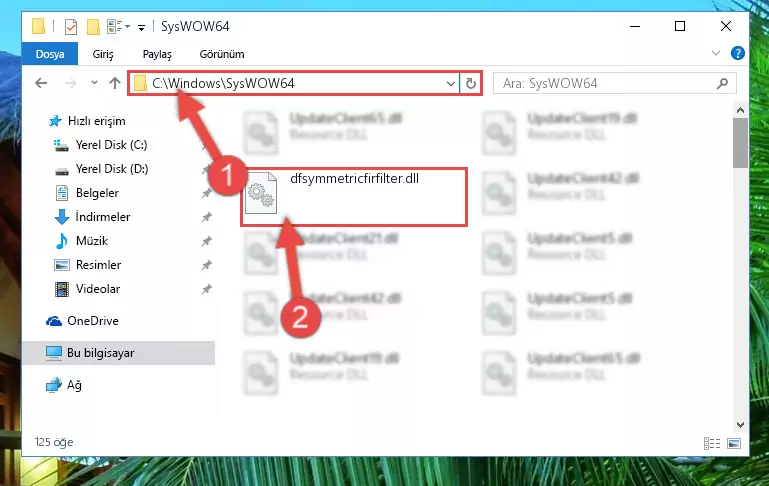This screenshot has height=486, width=769.
Task: Click the vertical scrollbar thumb
Action: pyautogui.click(x=740, y=143)
